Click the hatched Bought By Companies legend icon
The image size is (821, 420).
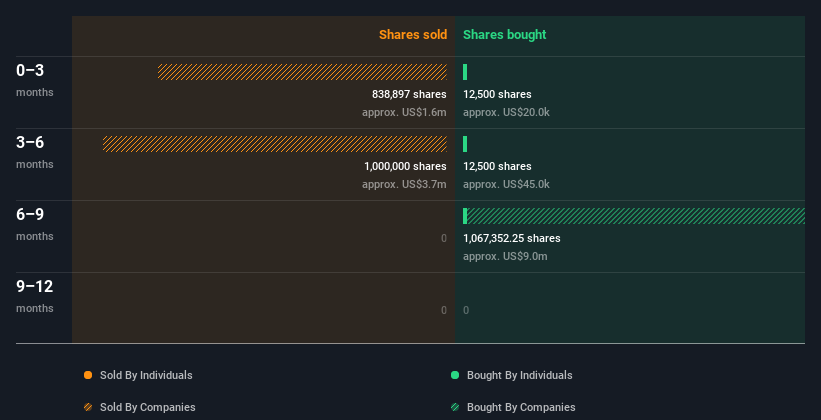(455, 407)
